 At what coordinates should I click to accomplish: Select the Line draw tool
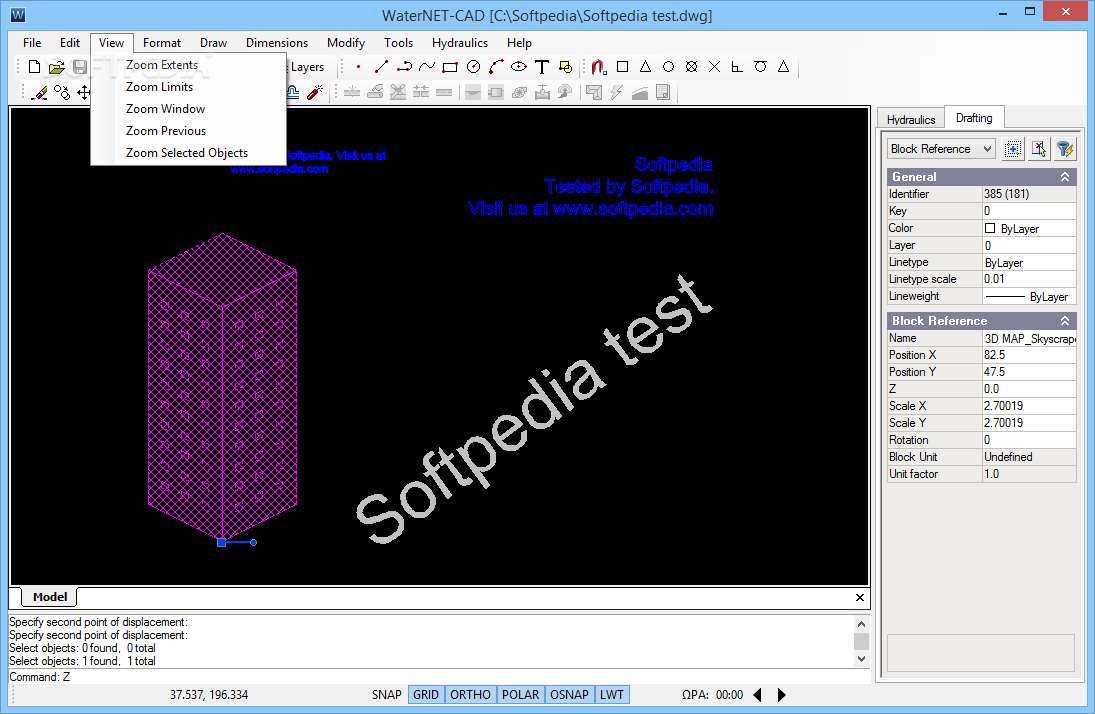(x=381, y=67)
